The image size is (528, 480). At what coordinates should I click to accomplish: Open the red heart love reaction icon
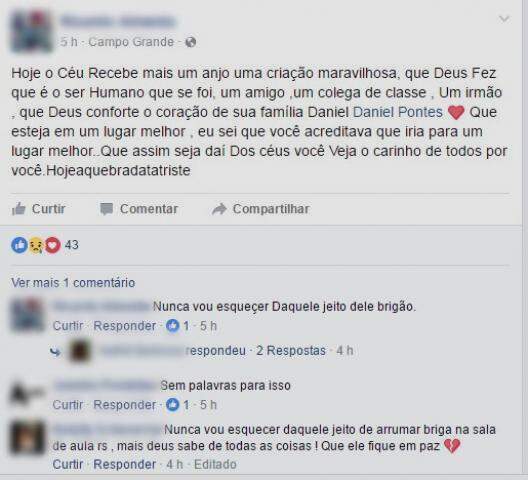click(x=53, y=245)
